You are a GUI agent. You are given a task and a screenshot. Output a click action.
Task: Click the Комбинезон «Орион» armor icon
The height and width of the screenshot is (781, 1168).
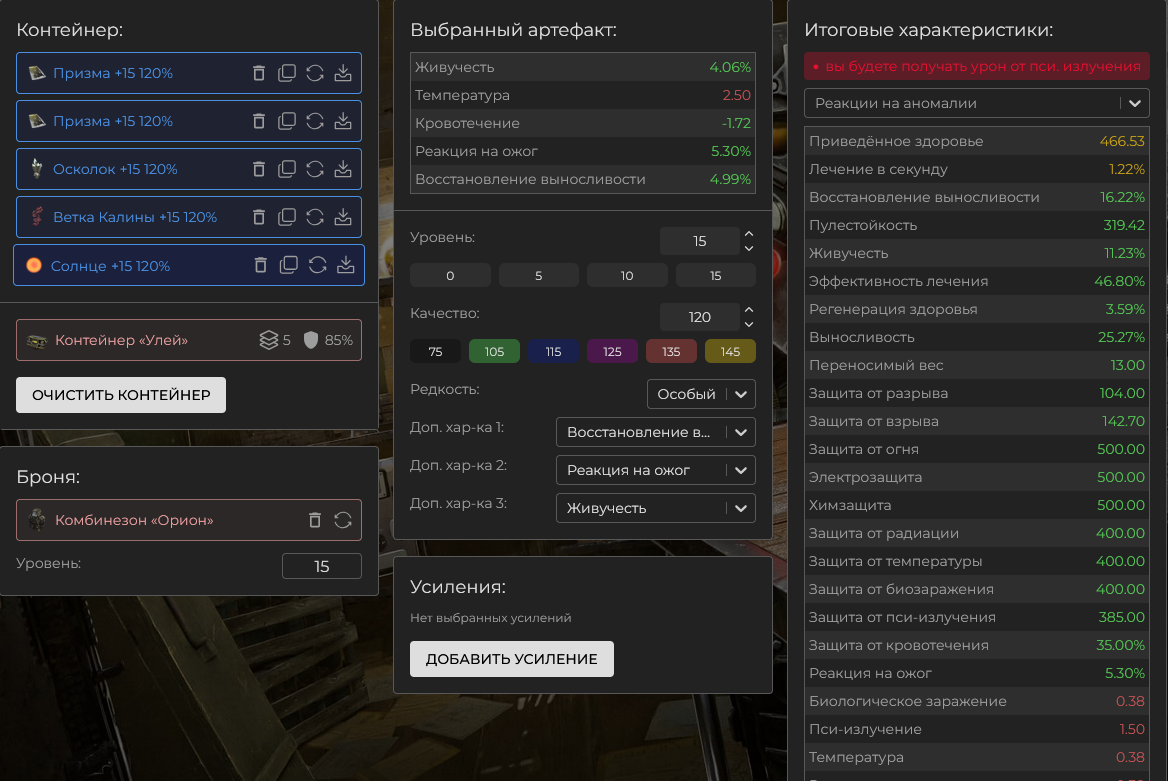pos(36,520)
